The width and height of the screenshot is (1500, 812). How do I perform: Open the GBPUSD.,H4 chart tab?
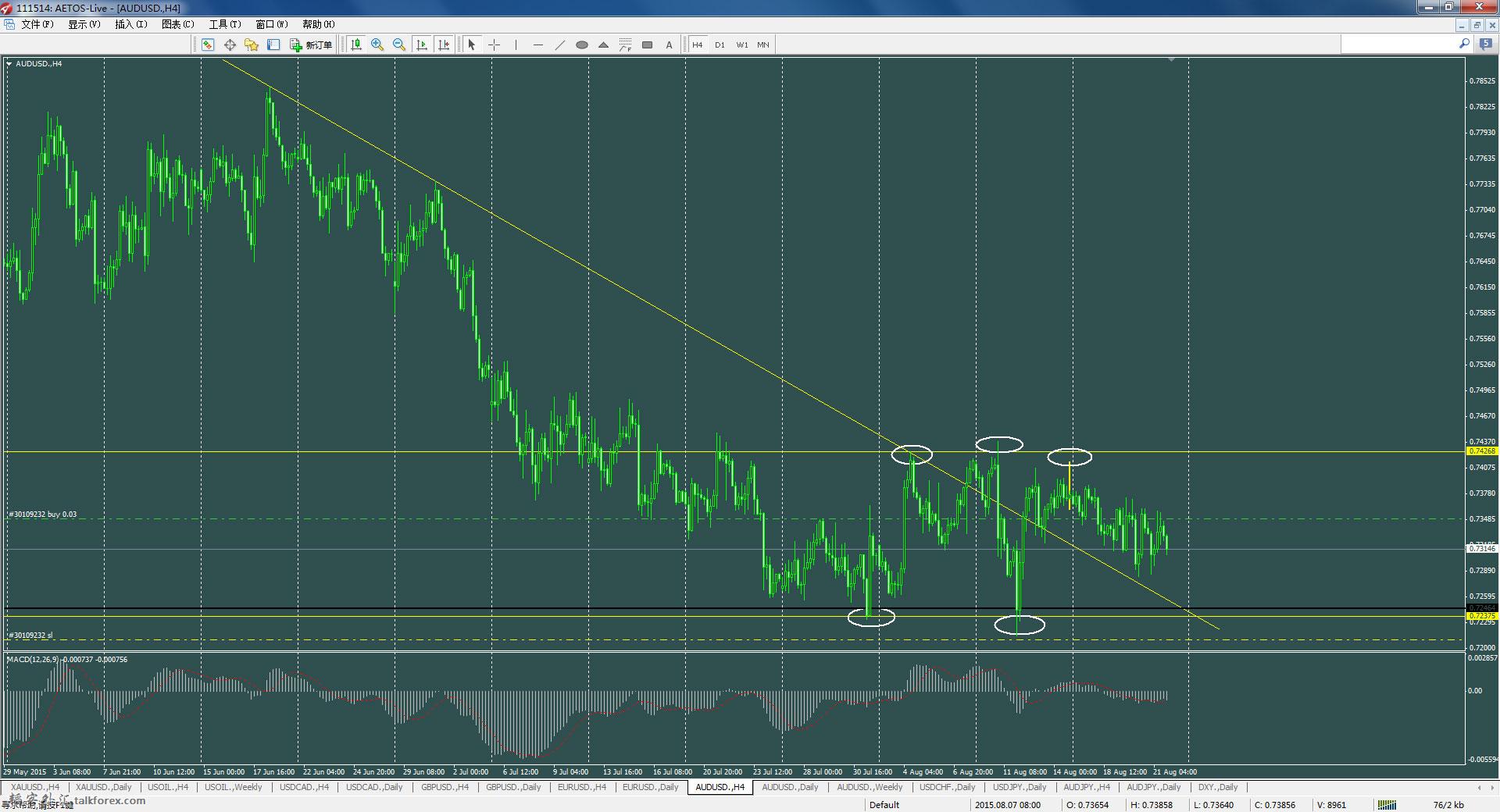(x=445, y=787)
